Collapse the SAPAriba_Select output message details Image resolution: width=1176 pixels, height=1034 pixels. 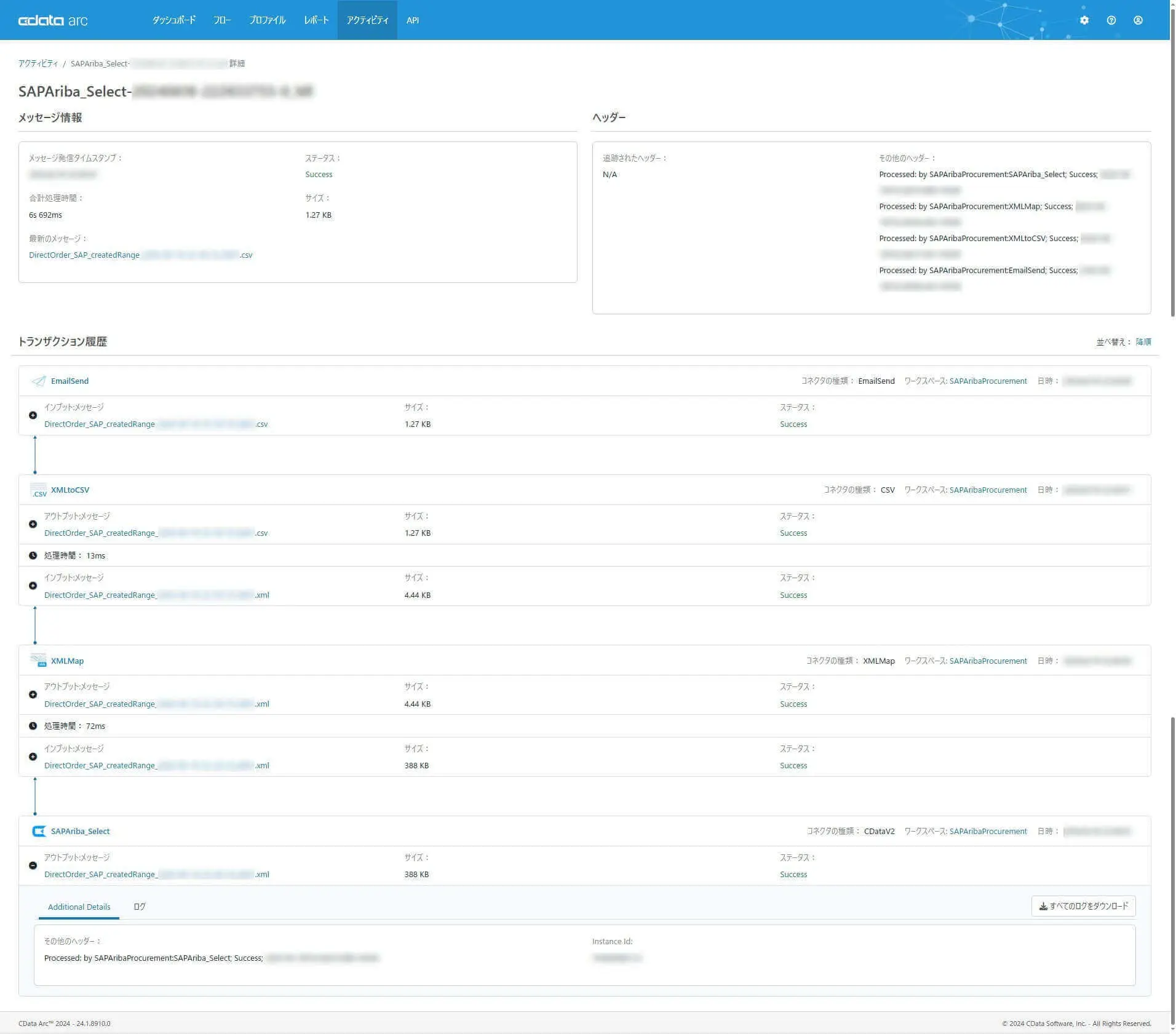33,865
